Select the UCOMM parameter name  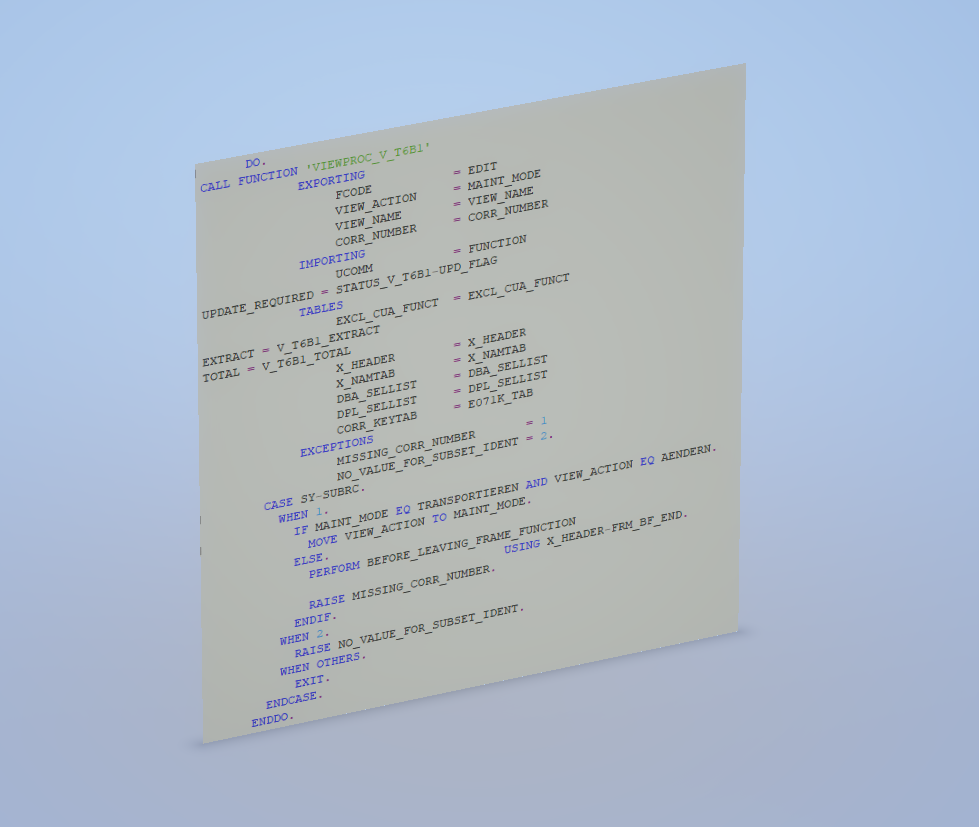(354, 272)
